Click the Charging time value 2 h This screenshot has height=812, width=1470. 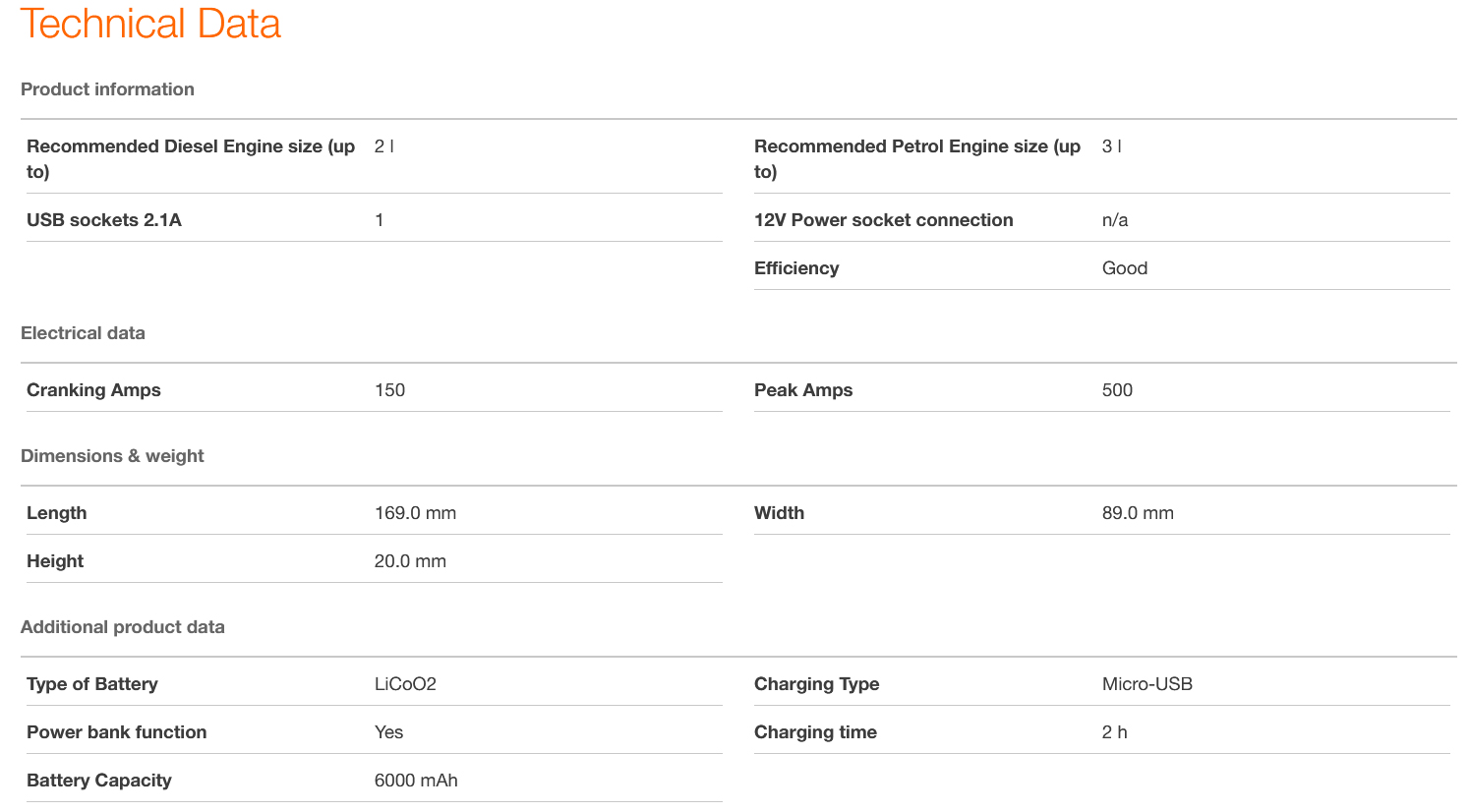click(x=1114, y=732)
